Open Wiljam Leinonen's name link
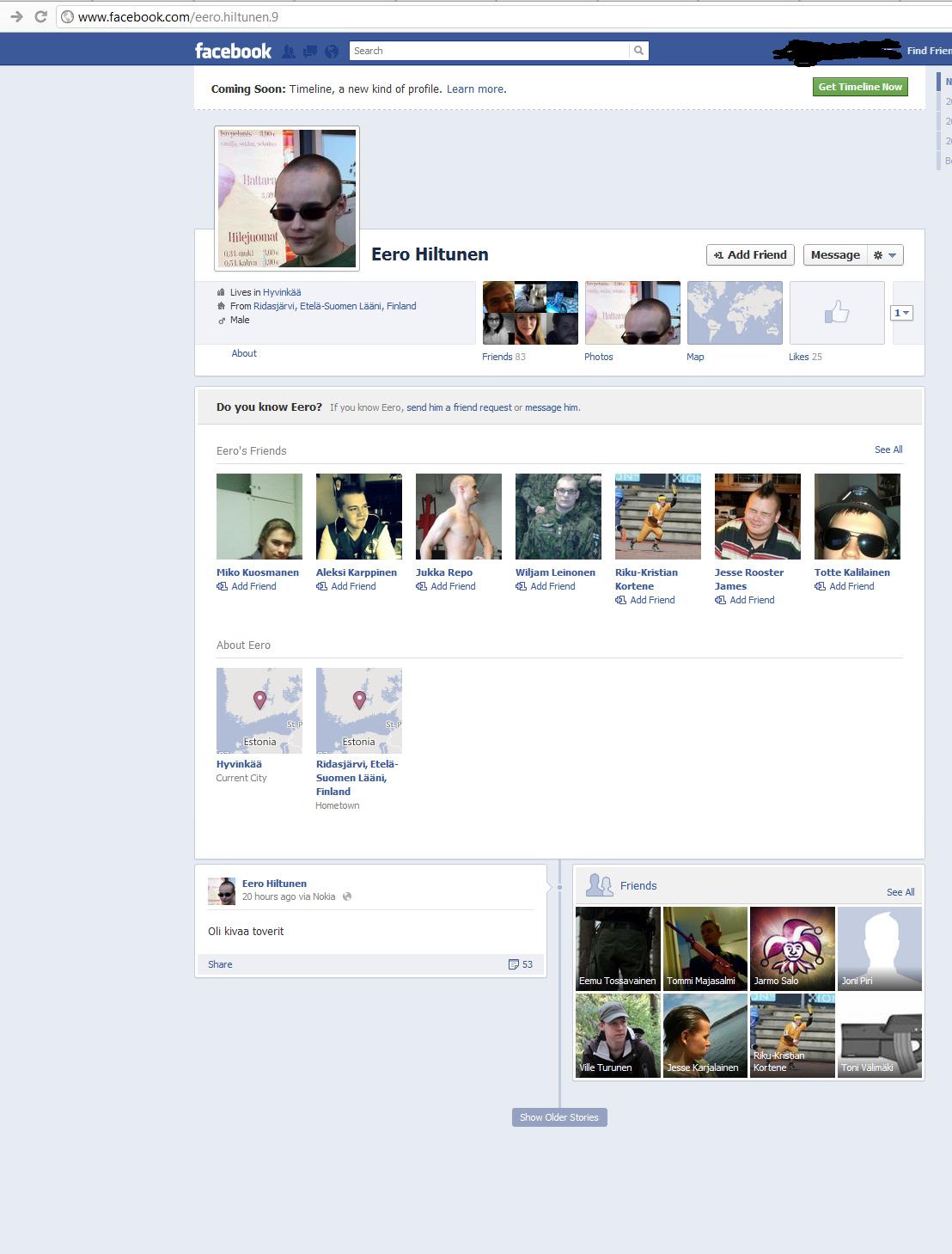Screen dimensions: 952x1254 [555, 572]
